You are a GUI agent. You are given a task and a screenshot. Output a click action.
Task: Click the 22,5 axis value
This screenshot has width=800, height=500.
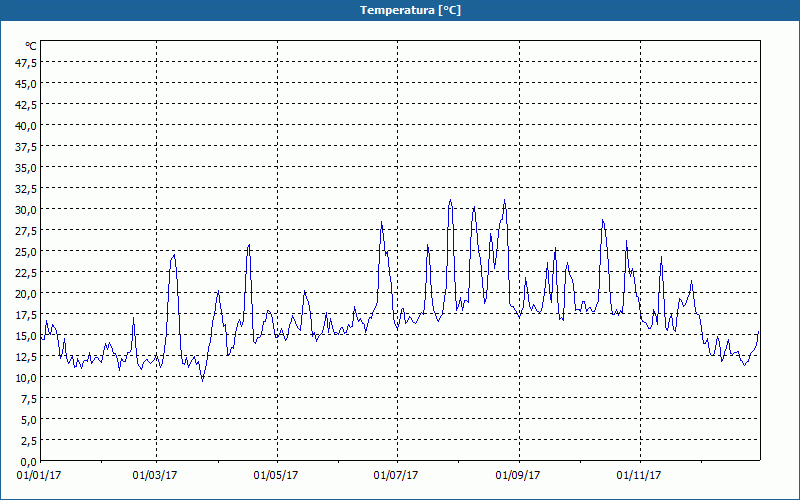[26, 272]
